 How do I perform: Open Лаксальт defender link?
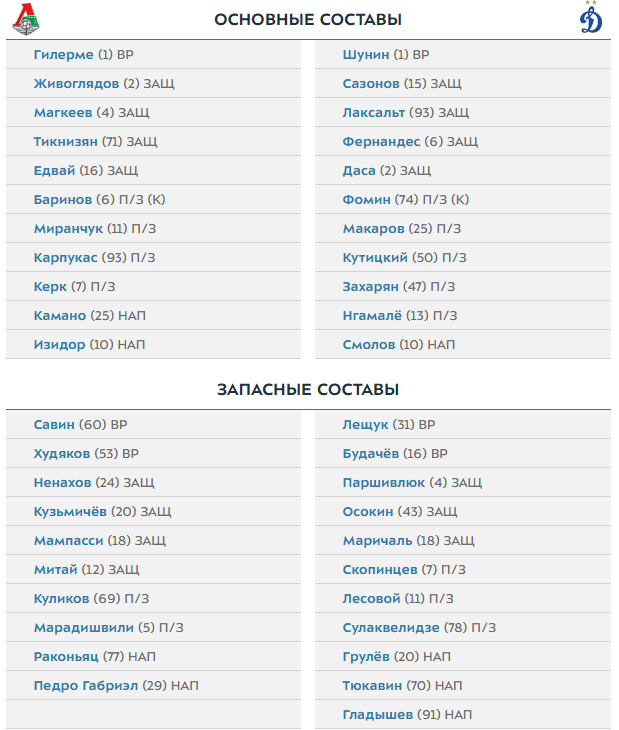click(374, 113)
